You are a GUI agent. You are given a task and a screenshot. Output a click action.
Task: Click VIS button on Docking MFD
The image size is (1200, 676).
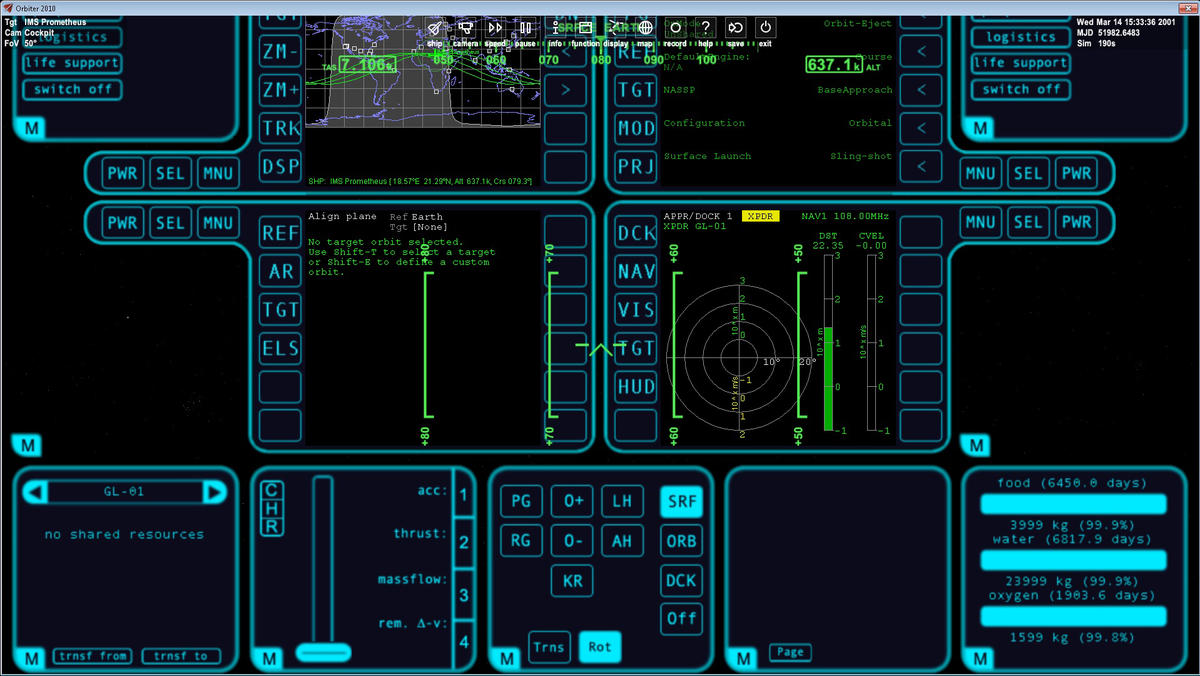coord(636,310)
